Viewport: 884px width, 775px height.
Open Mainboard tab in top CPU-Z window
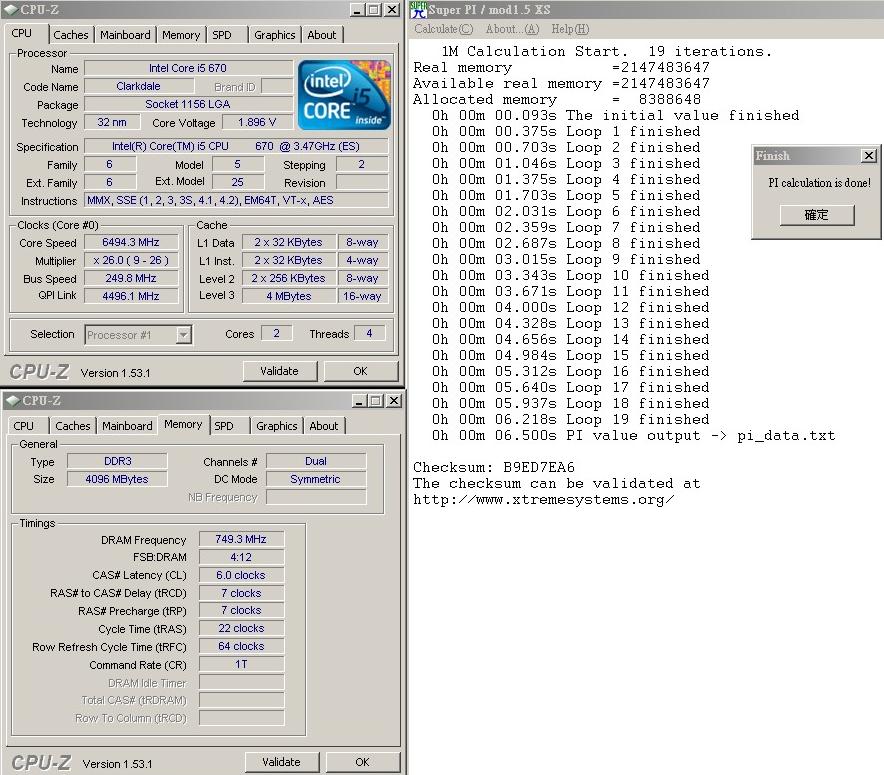pyautogui.click(x=125, y=35)
